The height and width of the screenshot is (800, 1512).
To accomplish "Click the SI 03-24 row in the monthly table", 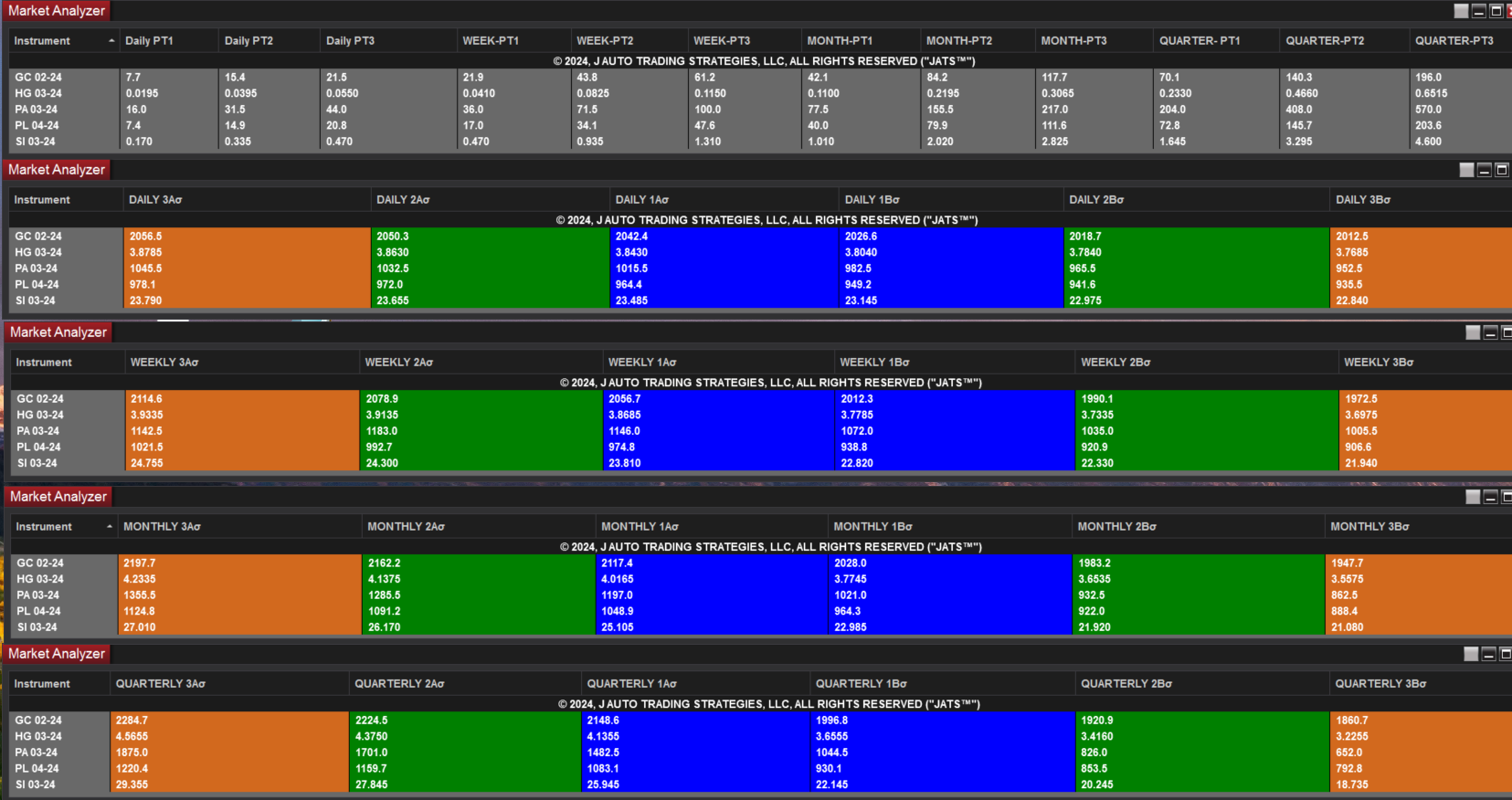I will coord(760,627).
